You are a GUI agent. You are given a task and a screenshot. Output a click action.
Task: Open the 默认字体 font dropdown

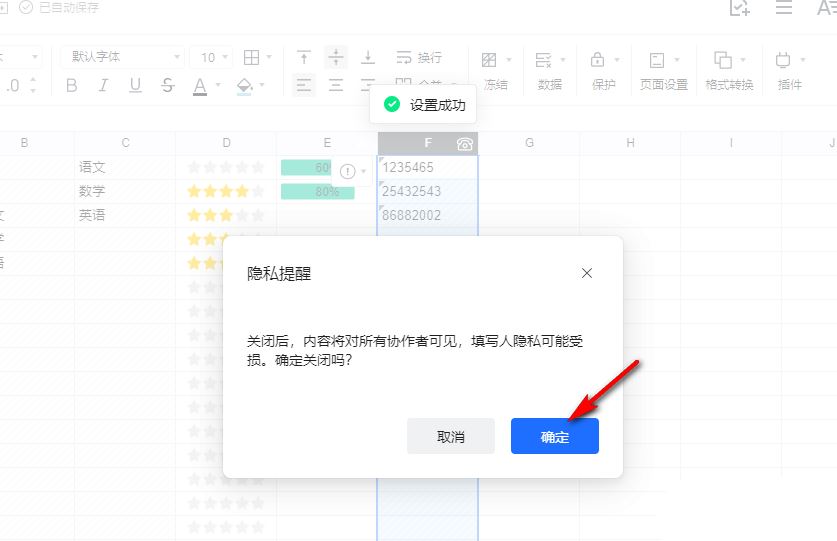(x=122, y=57)
